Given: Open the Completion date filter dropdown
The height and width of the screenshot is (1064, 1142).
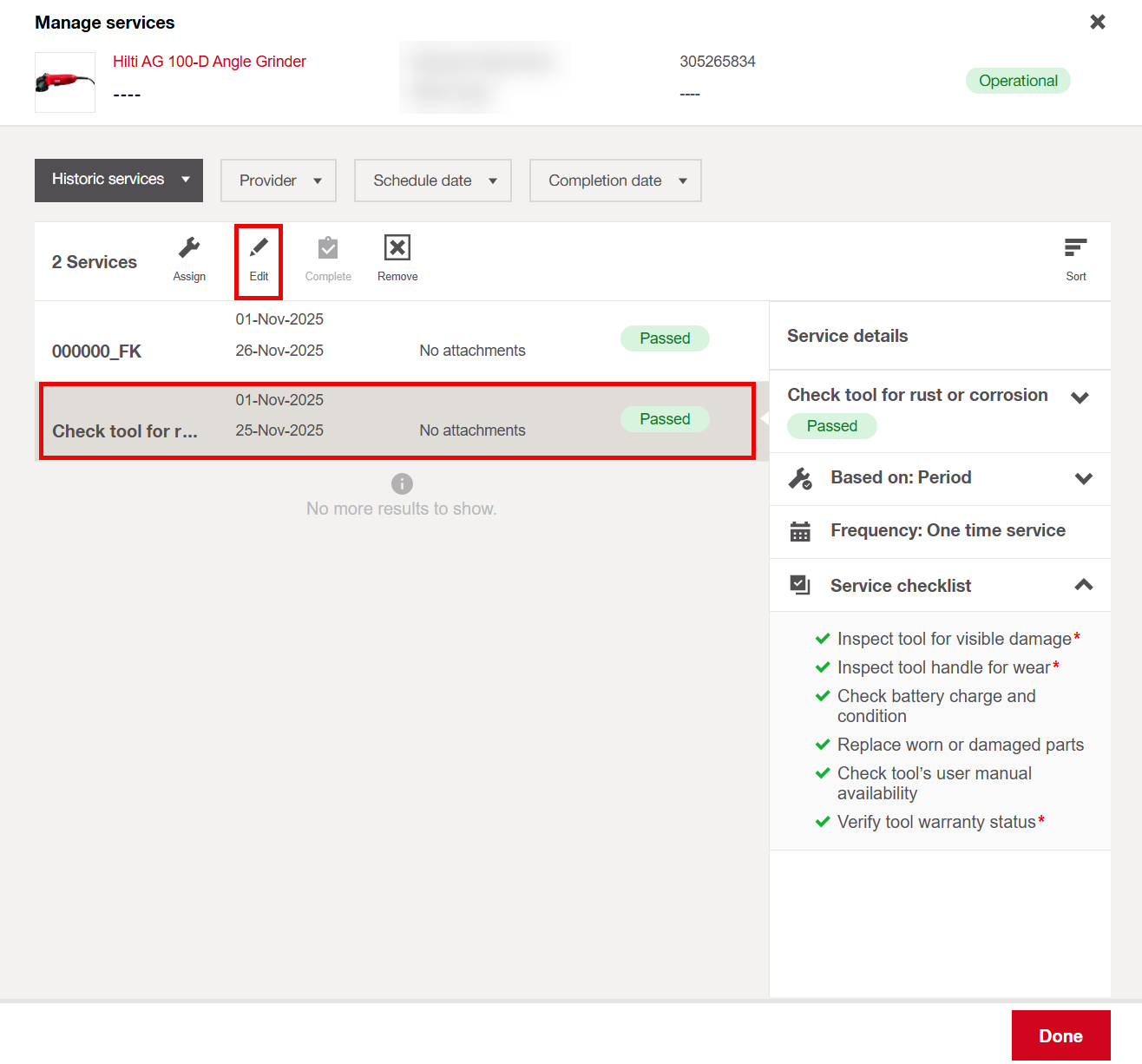Looking at the screenshot, I should [615, 181].
